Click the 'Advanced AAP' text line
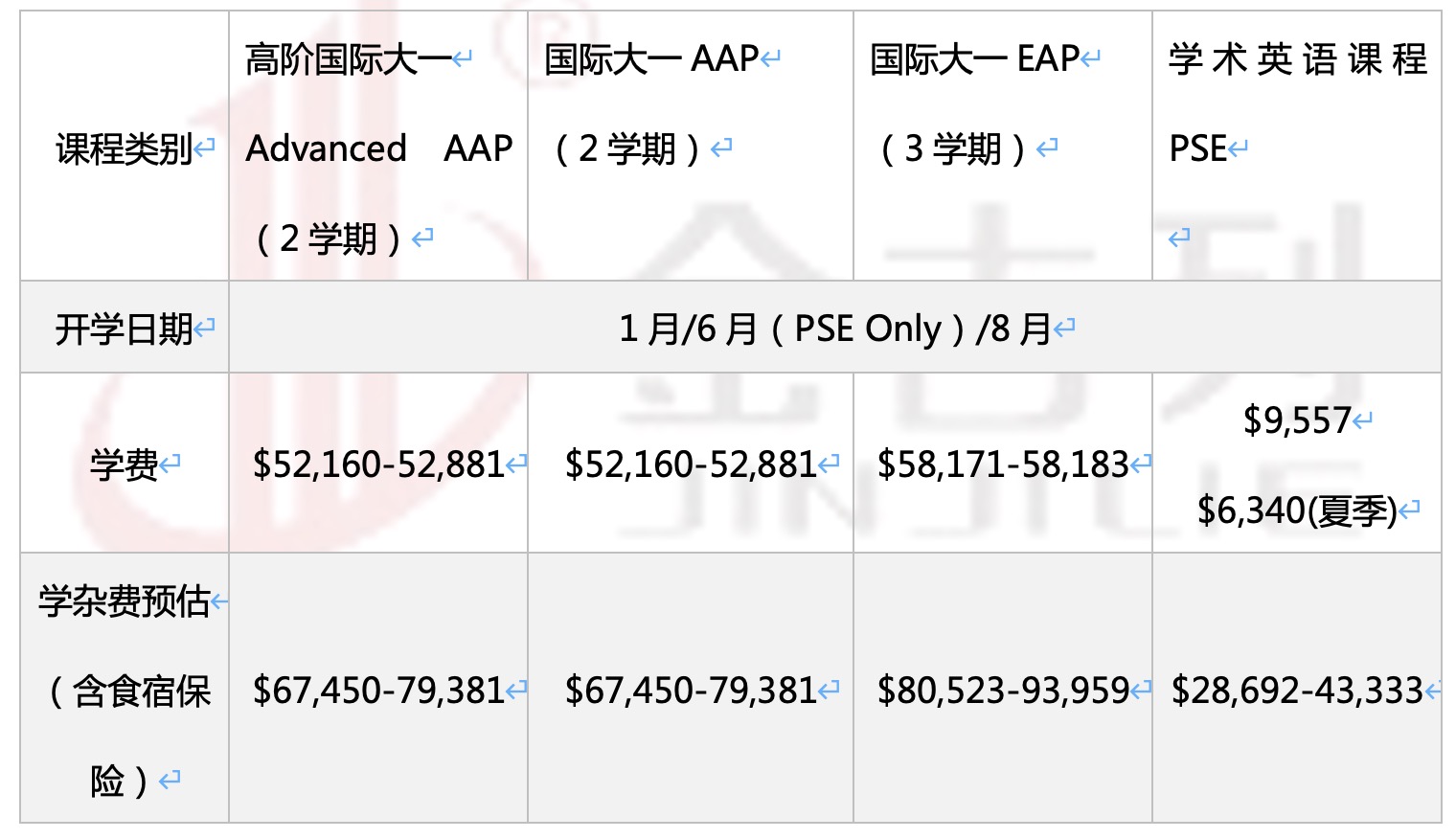The image size is (1456, 839). click(x=378, y=148)
